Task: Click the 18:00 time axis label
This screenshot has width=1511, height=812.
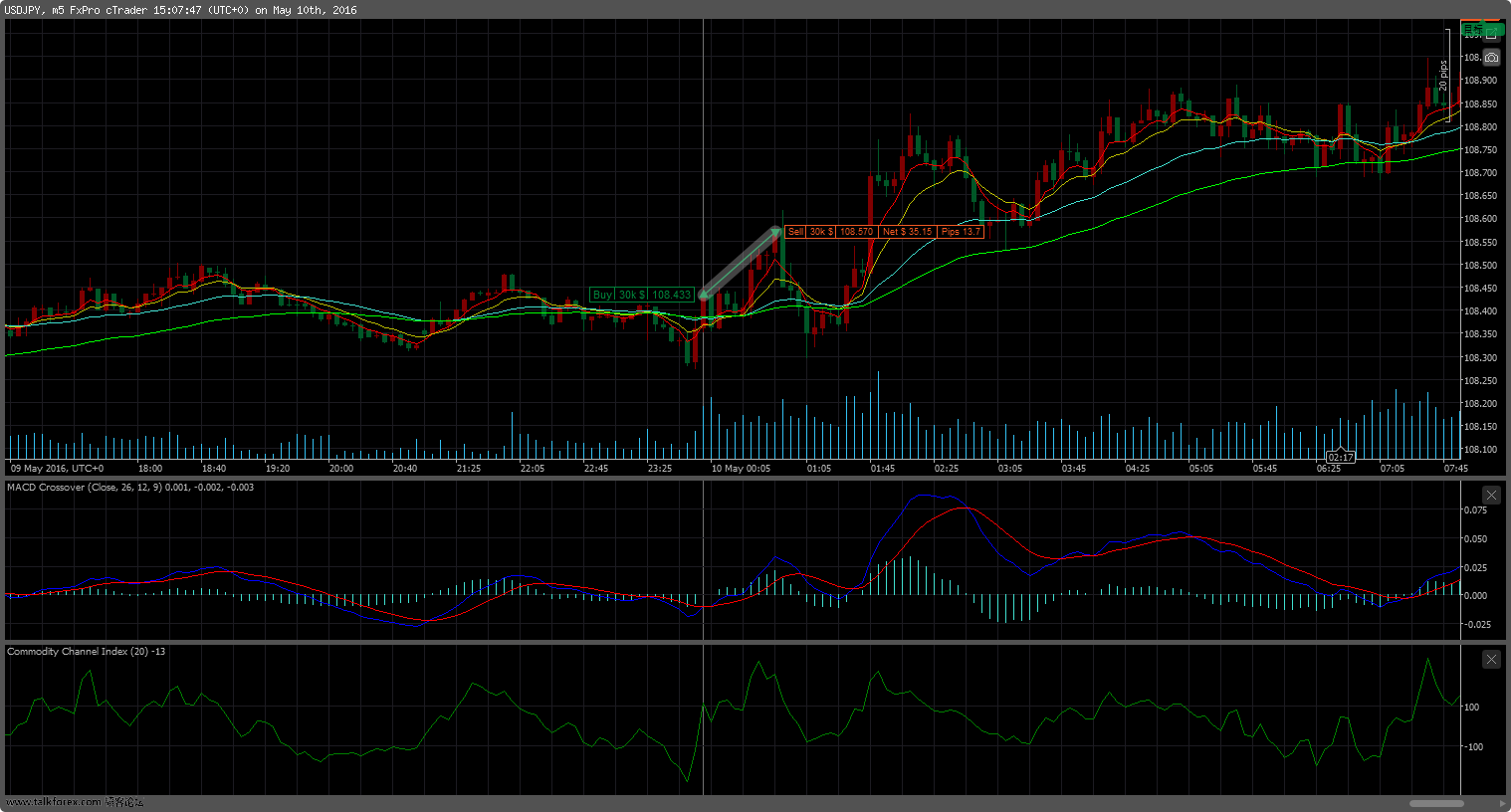Action: coord(150,468)
